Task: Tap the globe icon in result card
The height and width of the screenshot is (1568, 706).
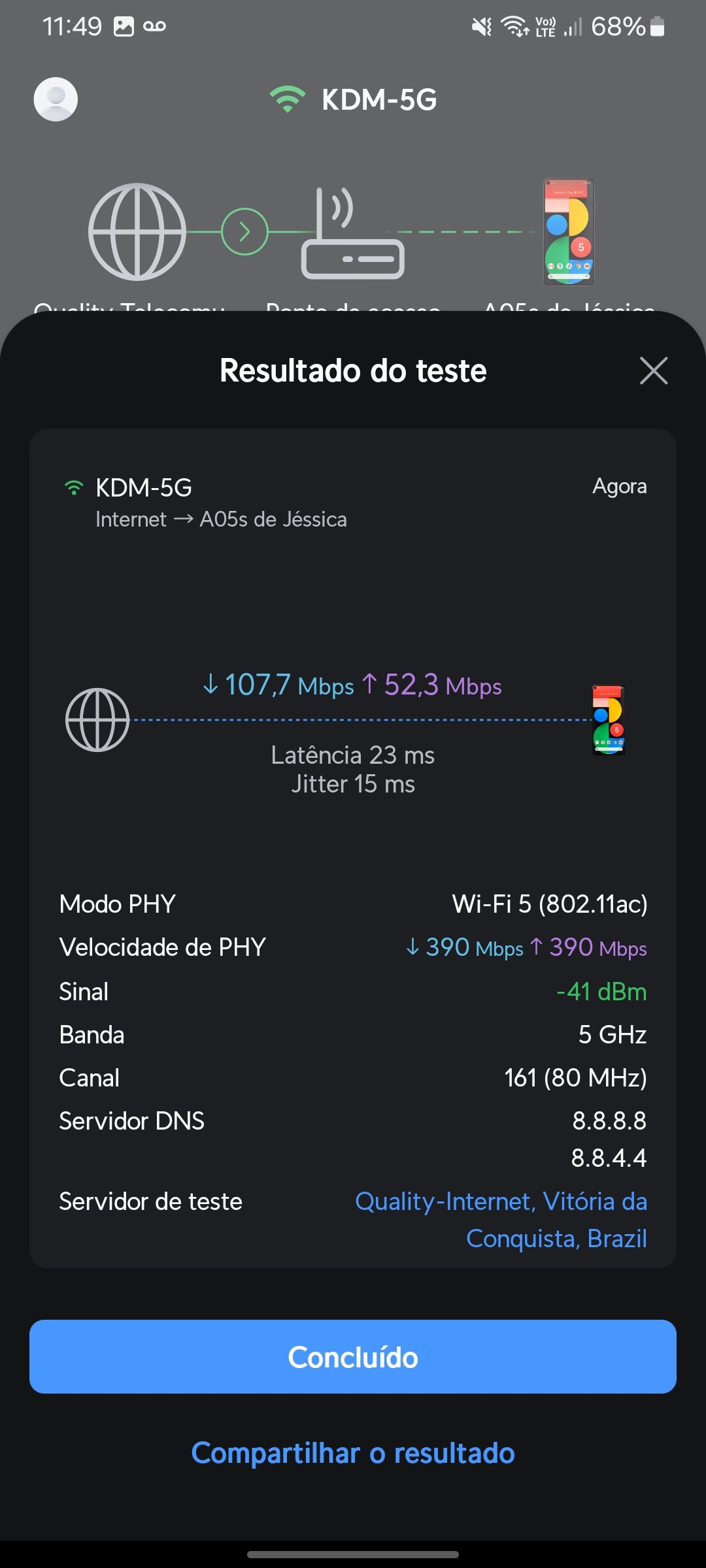Action: click(x=97, y=720)
